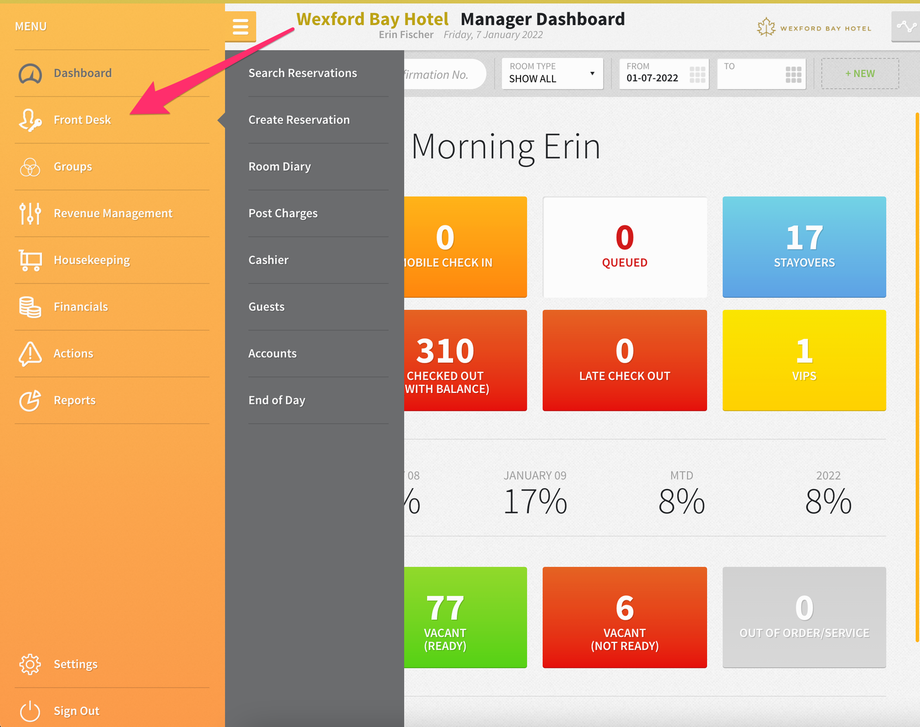Click the Wexford Bay Hotel title

point(372,19)
